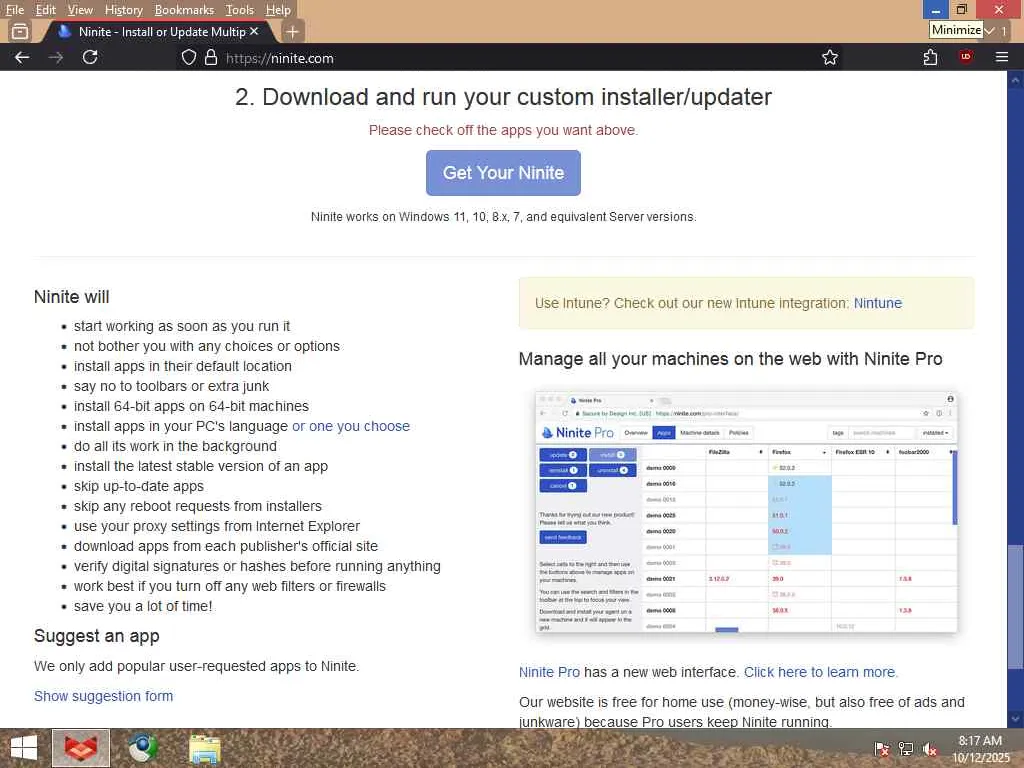This screenshot has height=768, width=1024.
Task: Click the muted volume tray icon
Action: 930,749
